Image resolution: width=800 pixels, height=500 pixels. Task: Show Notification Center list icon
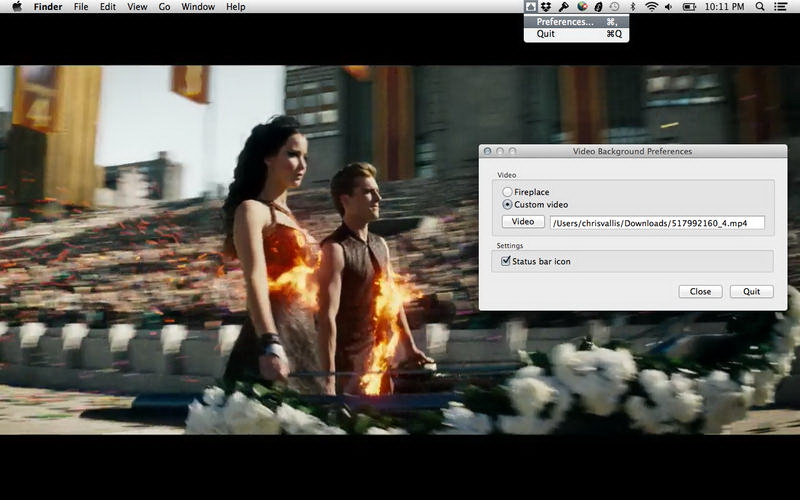[782, 7]
